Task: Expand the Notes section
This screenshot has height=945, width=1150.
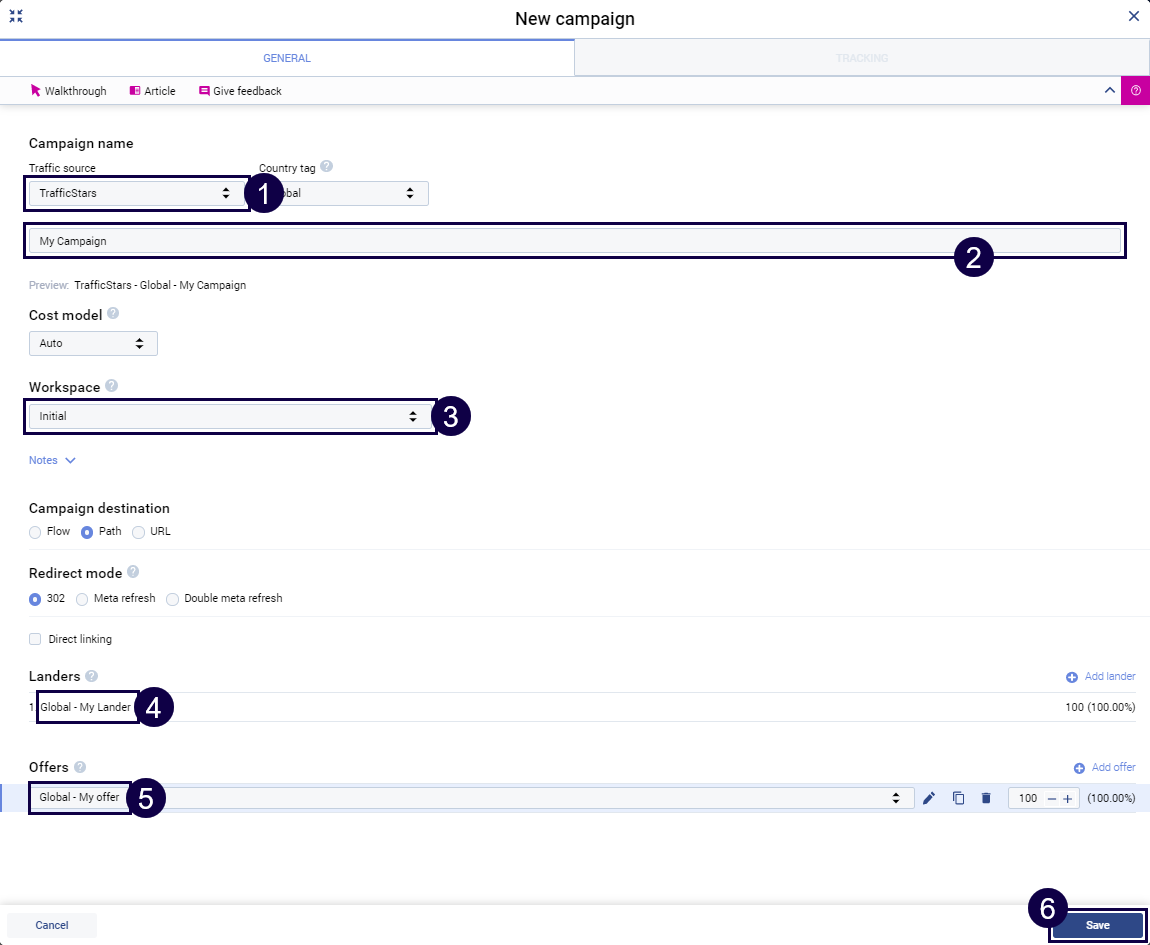Action: 52,460
